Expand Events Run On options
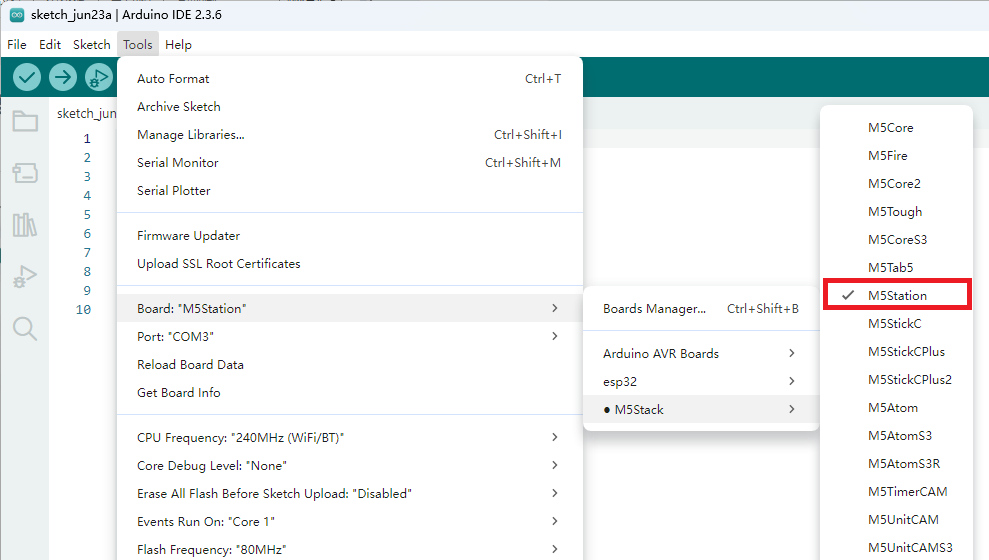Viewport: 989px width, 560px height. click(x=349, y=522)
